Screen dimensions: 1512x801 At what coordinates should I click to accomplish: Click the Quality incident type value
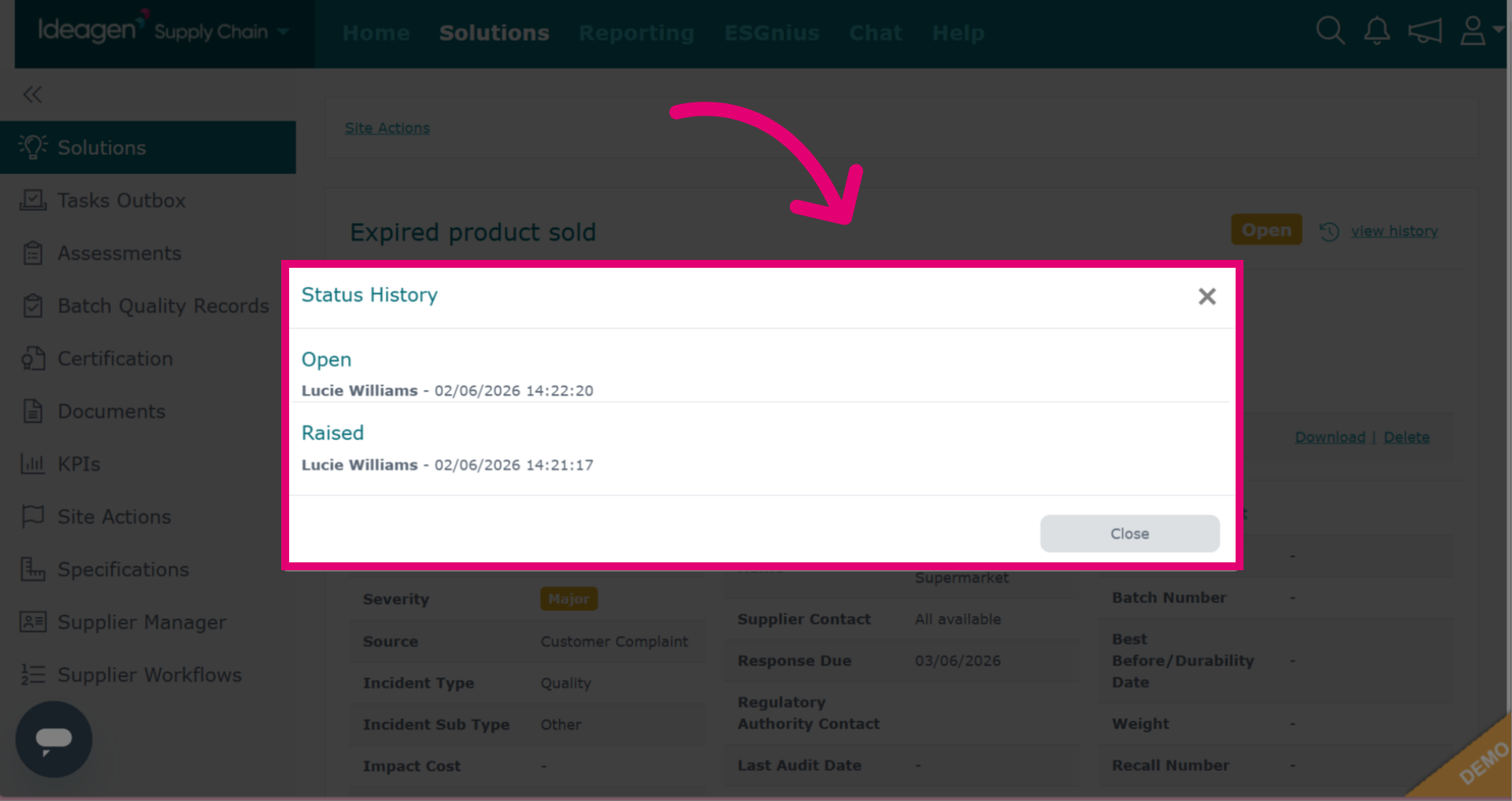[x=565, y=683]
